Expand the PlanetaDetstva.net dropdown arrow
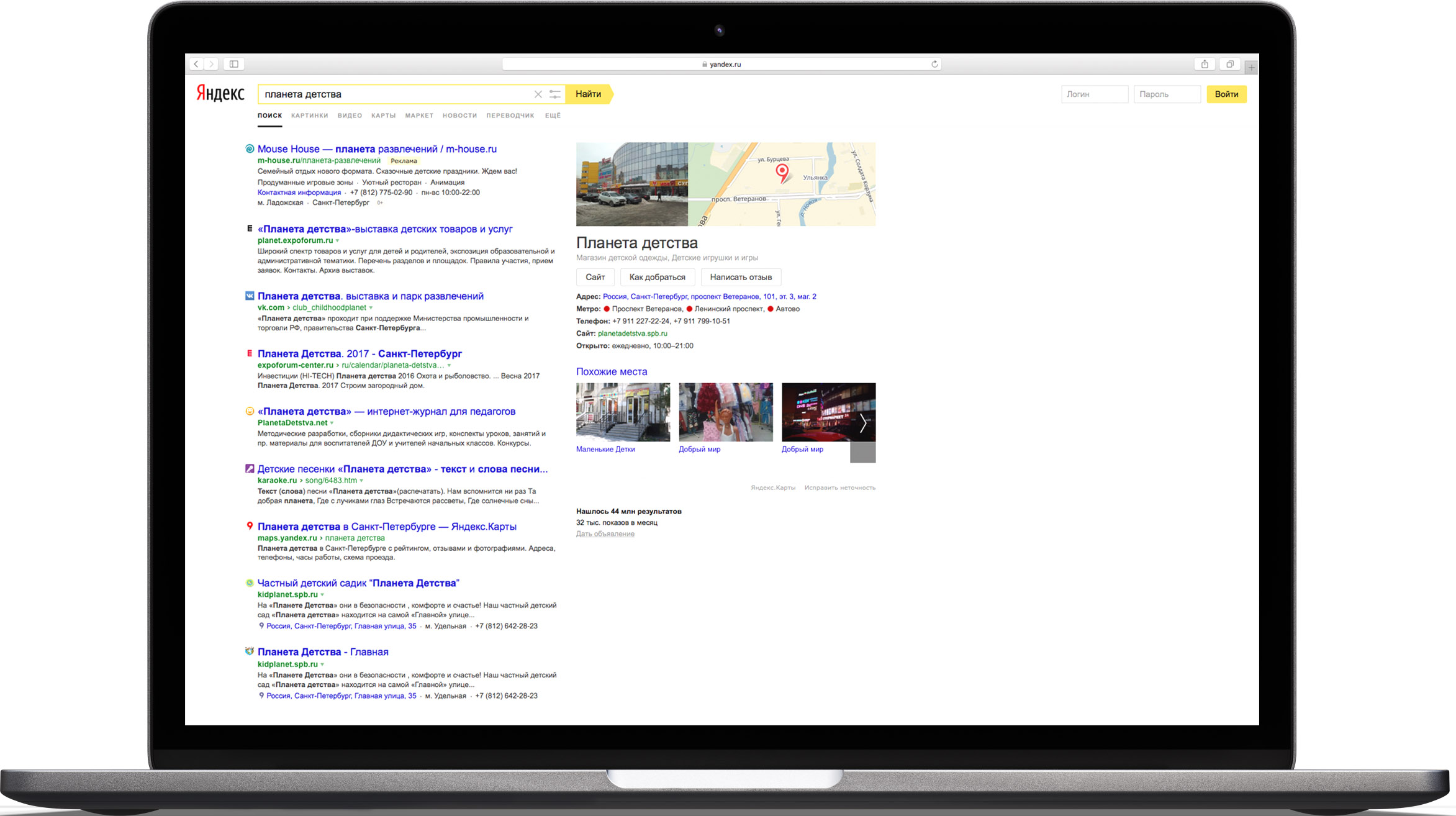 click(x=332, y=424)
